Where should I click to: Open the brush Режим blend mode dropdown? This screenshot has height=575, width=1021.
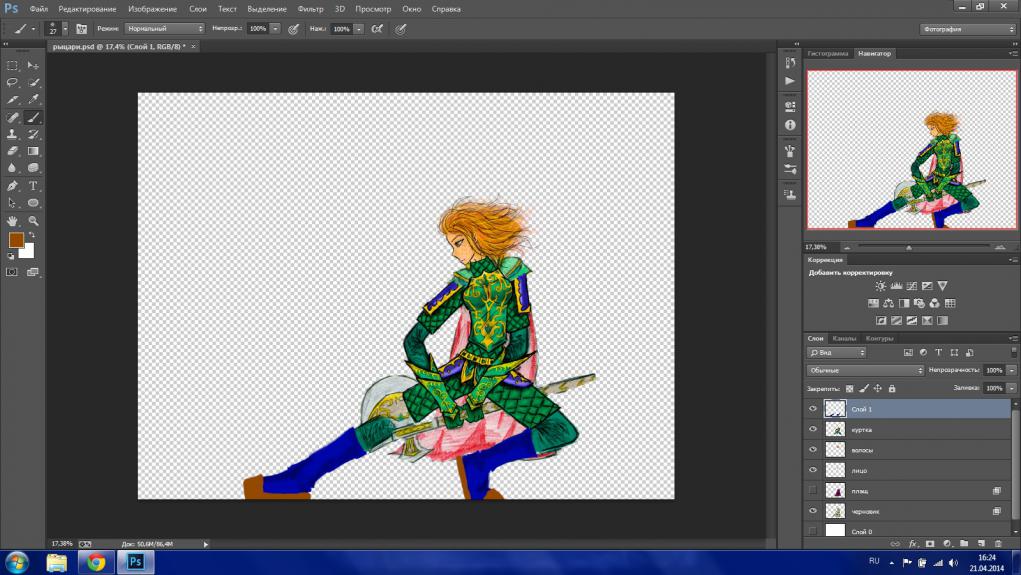[x=165, y=29]
